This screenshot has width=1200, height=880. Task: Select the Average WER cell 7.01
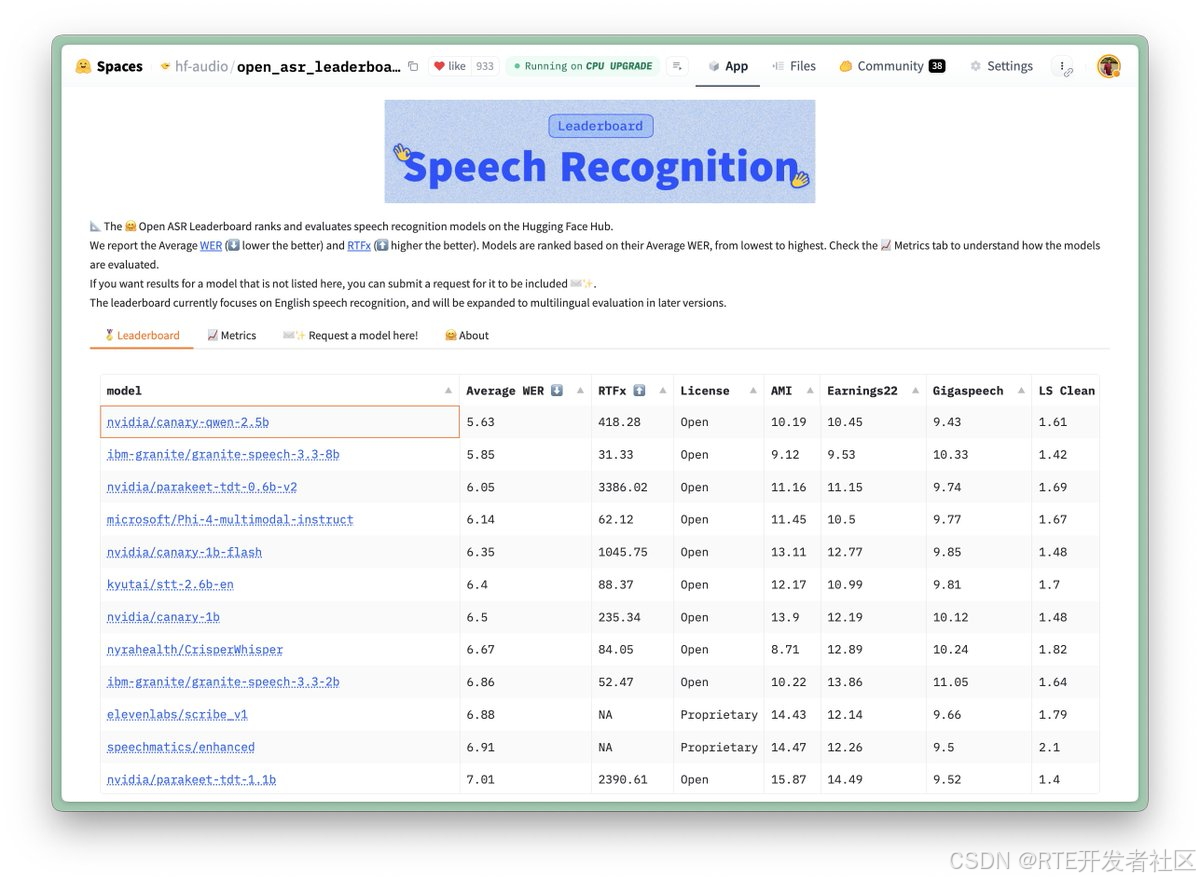[525, 780]
